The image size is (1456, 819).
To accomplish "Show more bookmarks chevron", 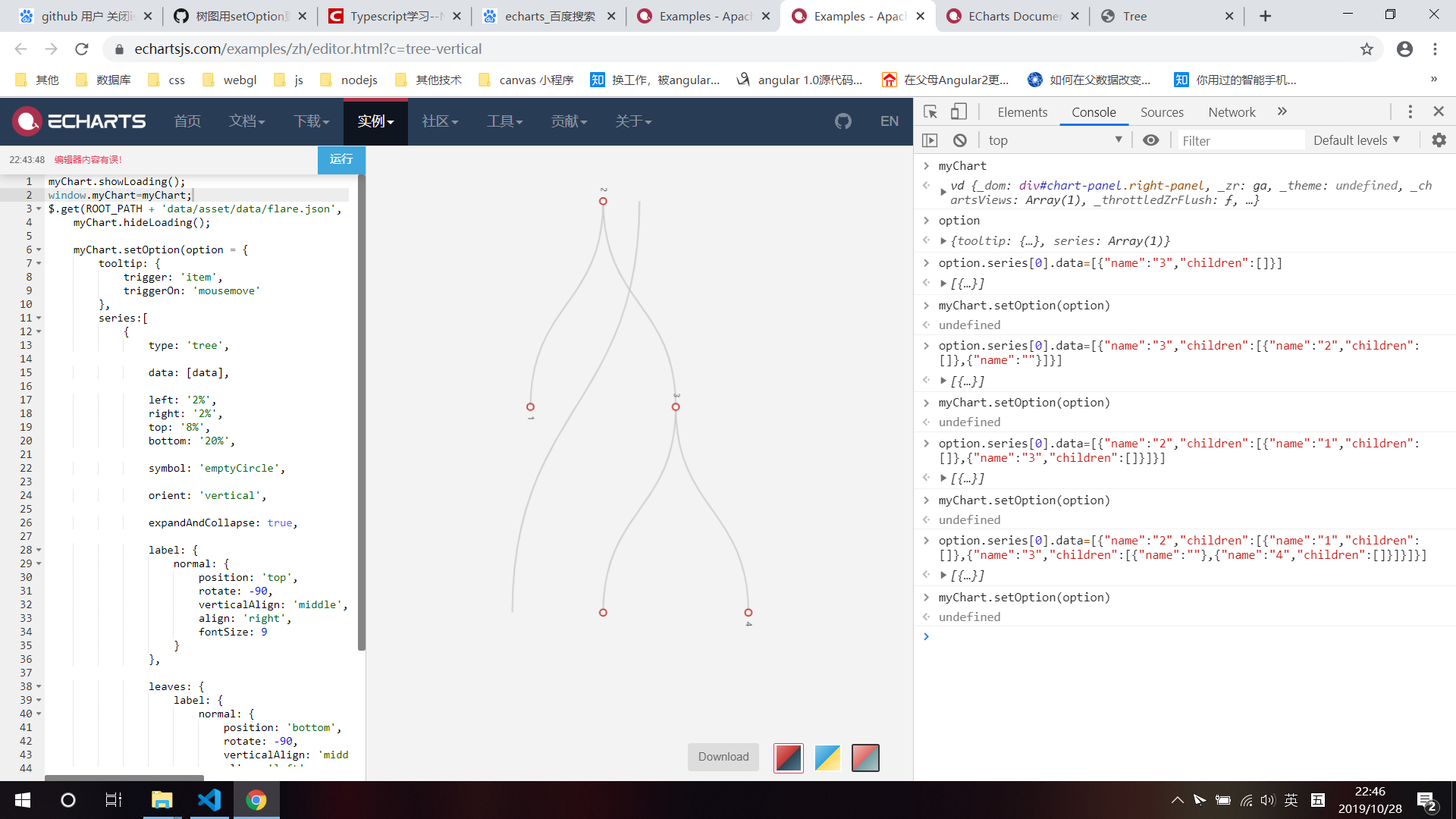I will [x=1433, y=80].
